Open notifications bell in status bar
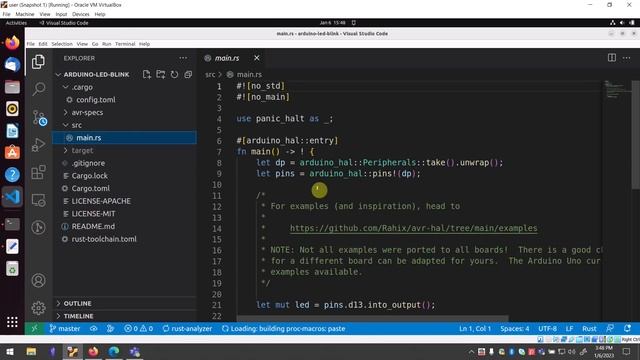The width and height of the screenshot is (640, 360). [627, 329]
